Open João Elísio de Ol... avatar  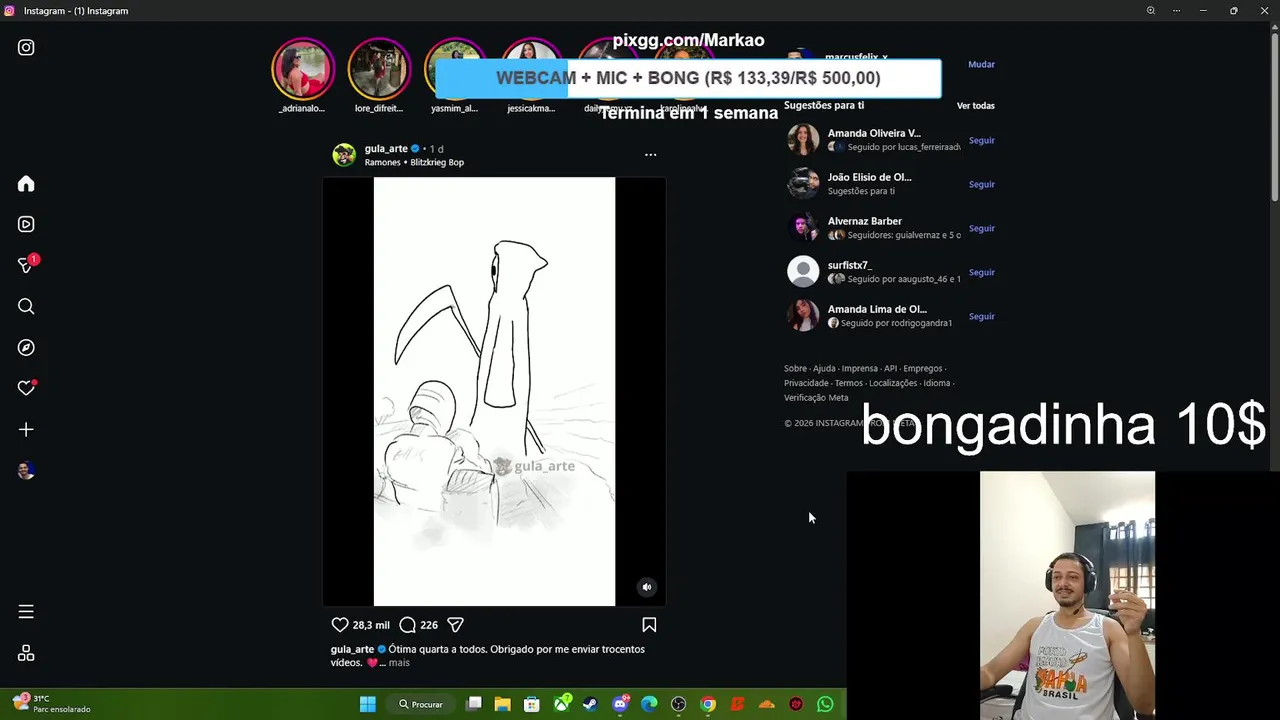[803, 183]
